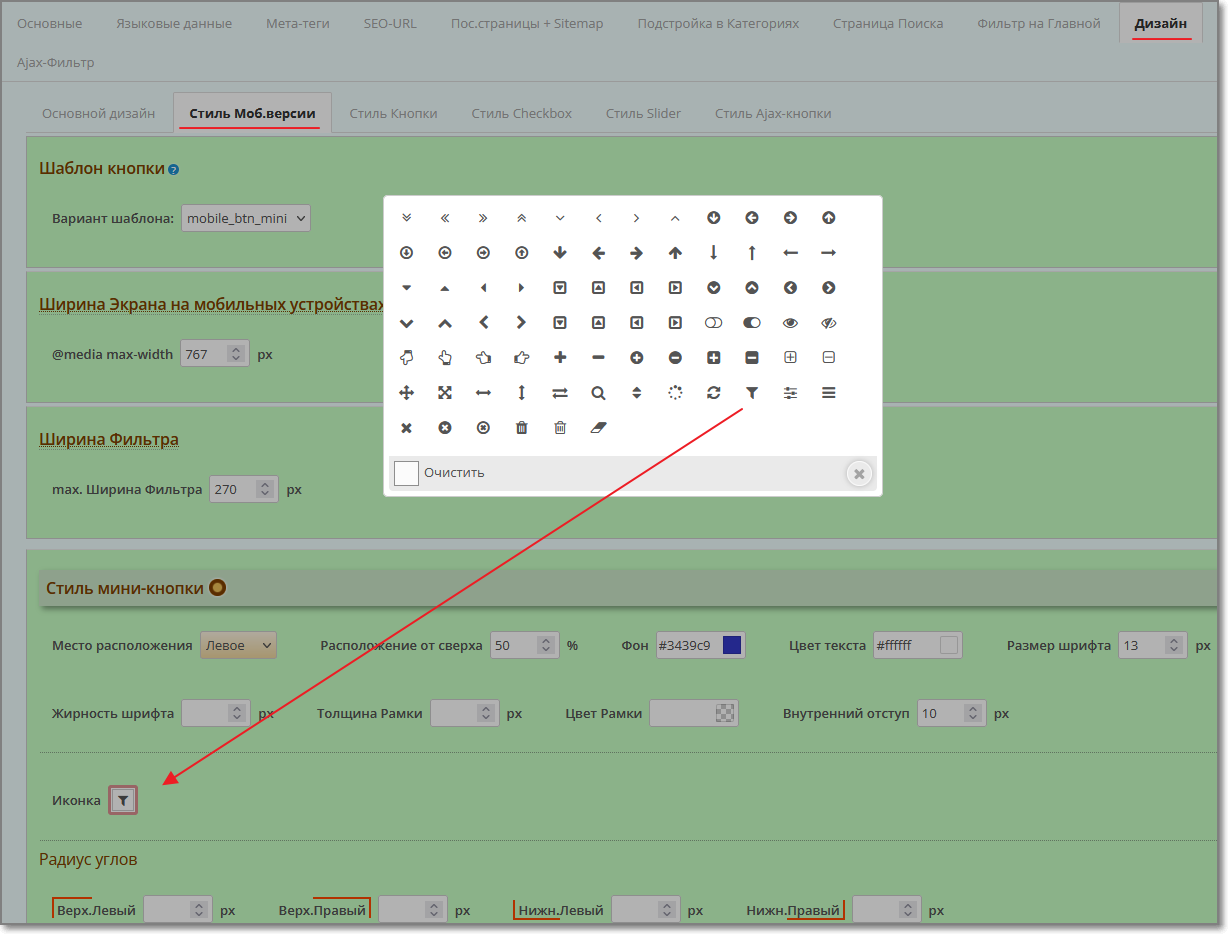Select the hamburger bars icon
The width and height of the screenshot is (1228, 934).
(x=828, y=393)
